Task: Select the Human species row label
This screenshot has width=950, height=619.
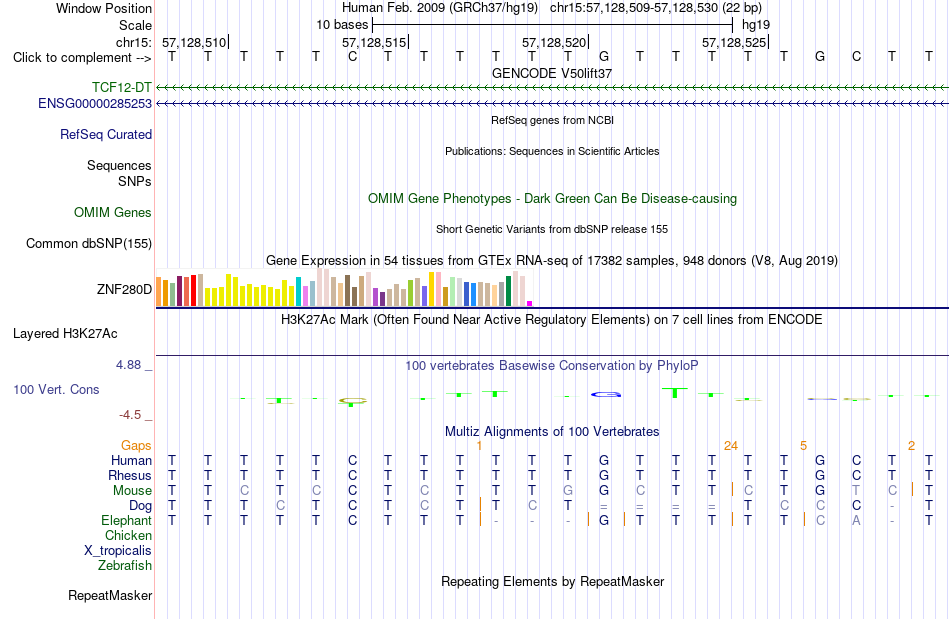Action: 131,461
